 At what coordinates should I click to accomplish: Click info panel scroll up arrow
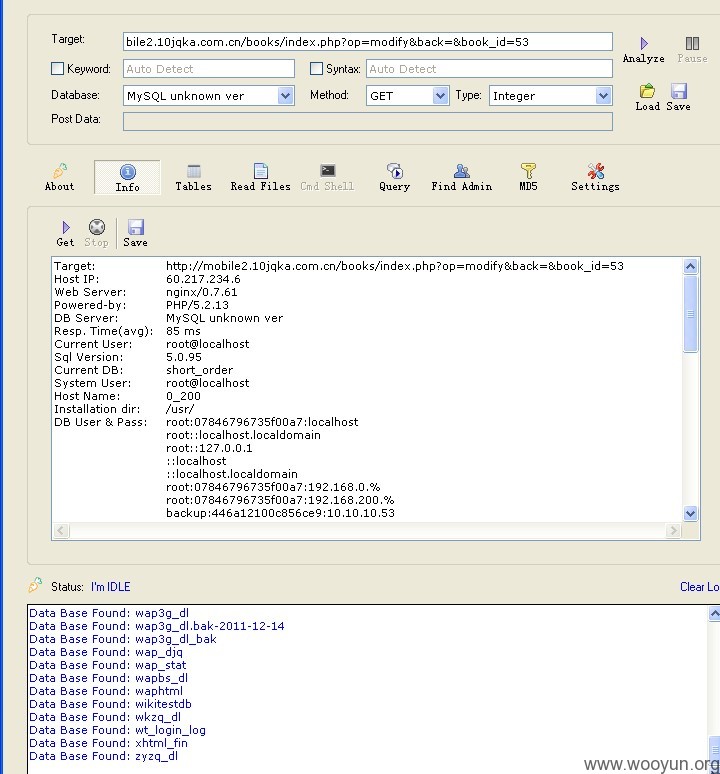[x=690, y=267]
